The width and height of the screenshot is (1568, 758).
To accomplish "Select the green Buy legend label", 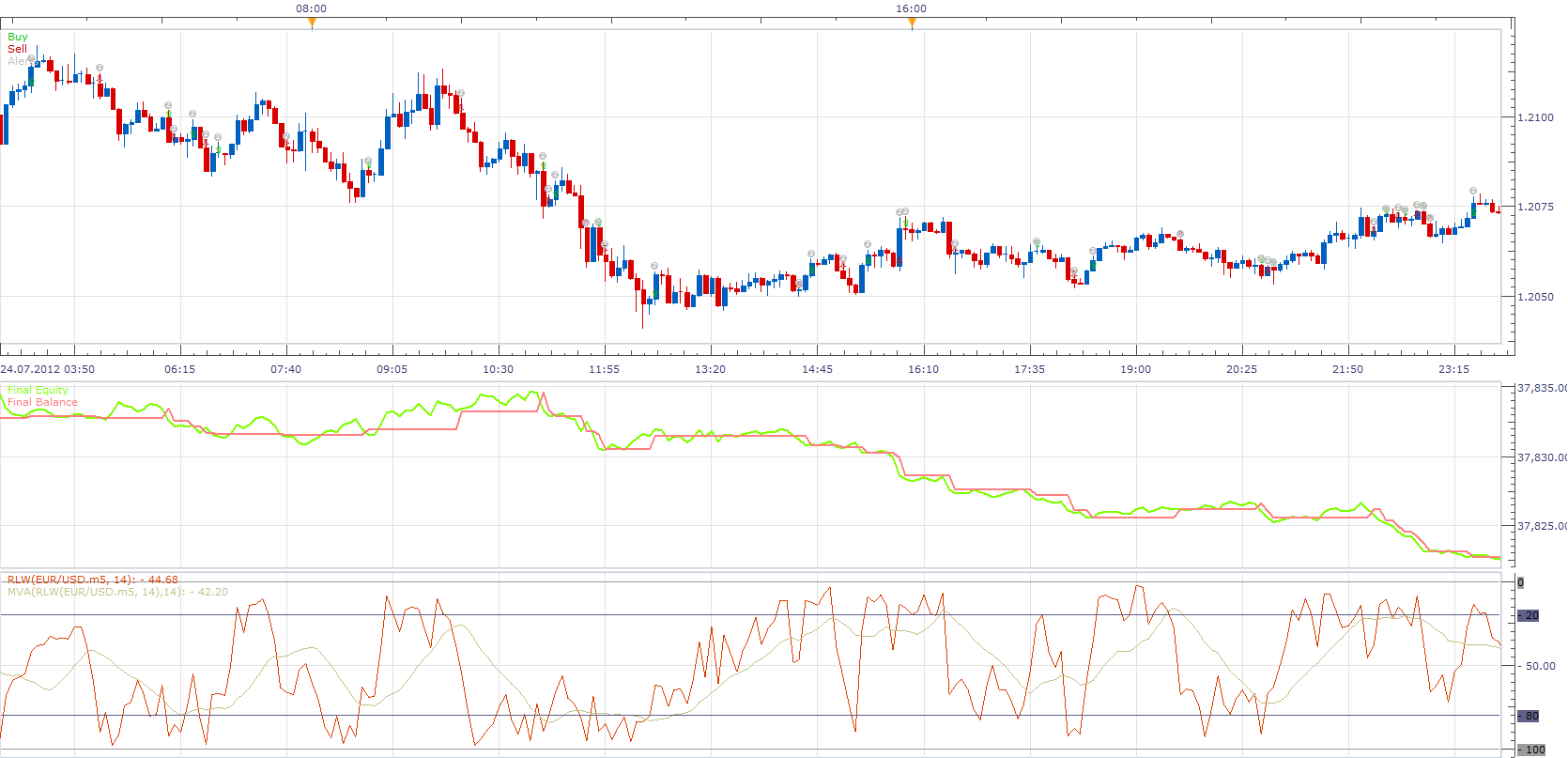I will (x=18, y=37).
